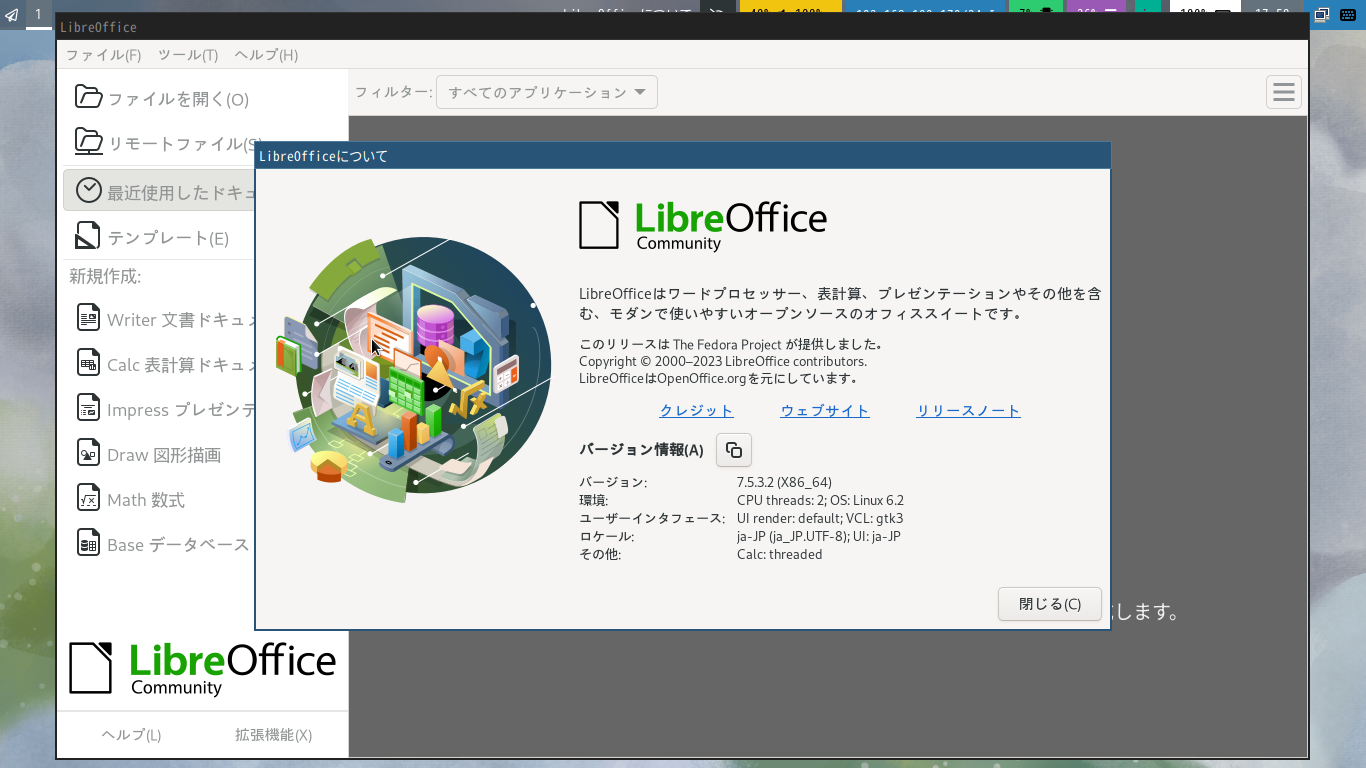Viewport: 1366px width, 768px height.
Task: Open the ヘルプ(H) menu
Action: tap(266, 55)
